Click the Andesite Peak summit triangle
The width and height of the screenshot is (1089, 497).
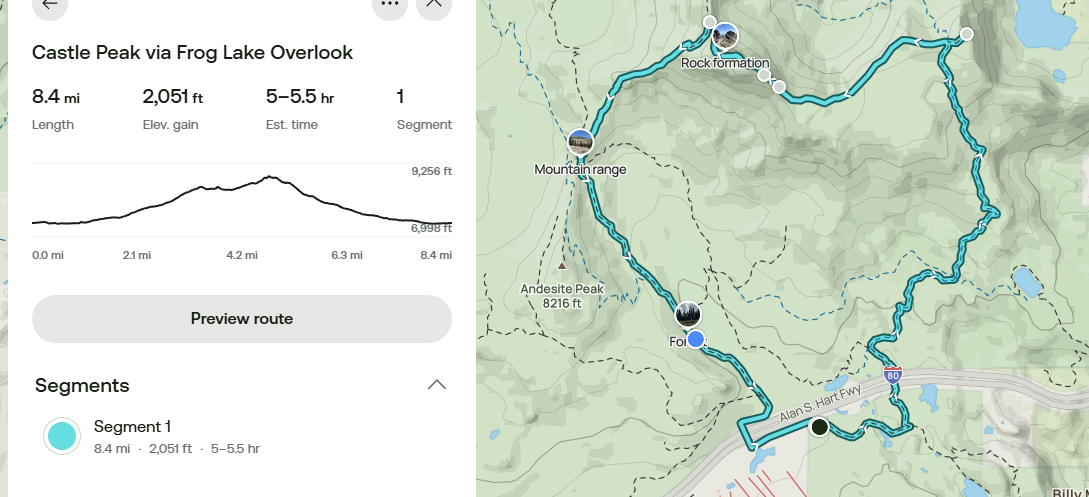[x=562, y=267]
